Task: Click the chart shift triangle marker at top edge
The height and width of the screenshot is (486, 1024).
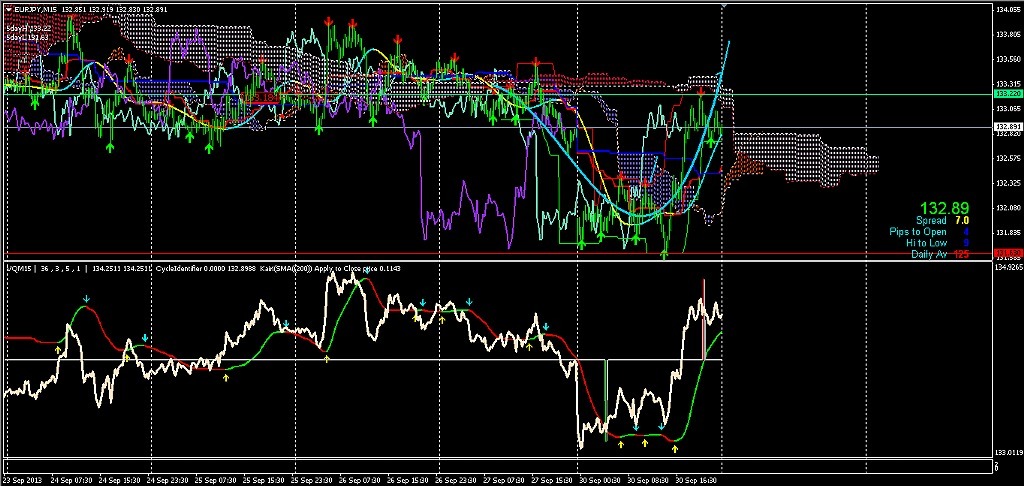Action: [723, 6]
